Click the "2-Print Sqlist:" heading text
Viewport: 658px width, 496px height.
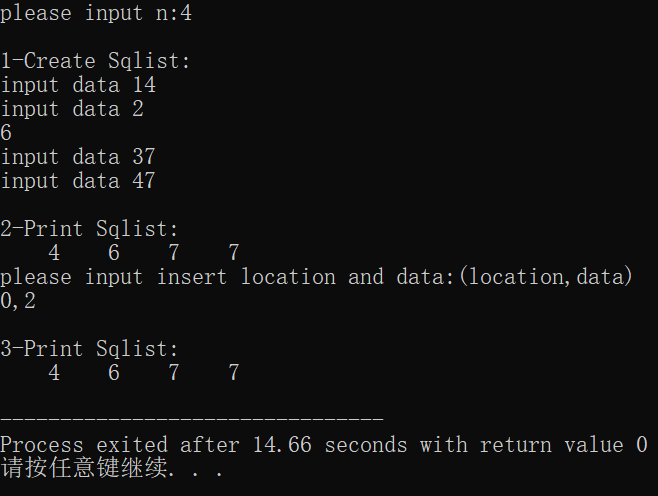(x=90, y=229)
